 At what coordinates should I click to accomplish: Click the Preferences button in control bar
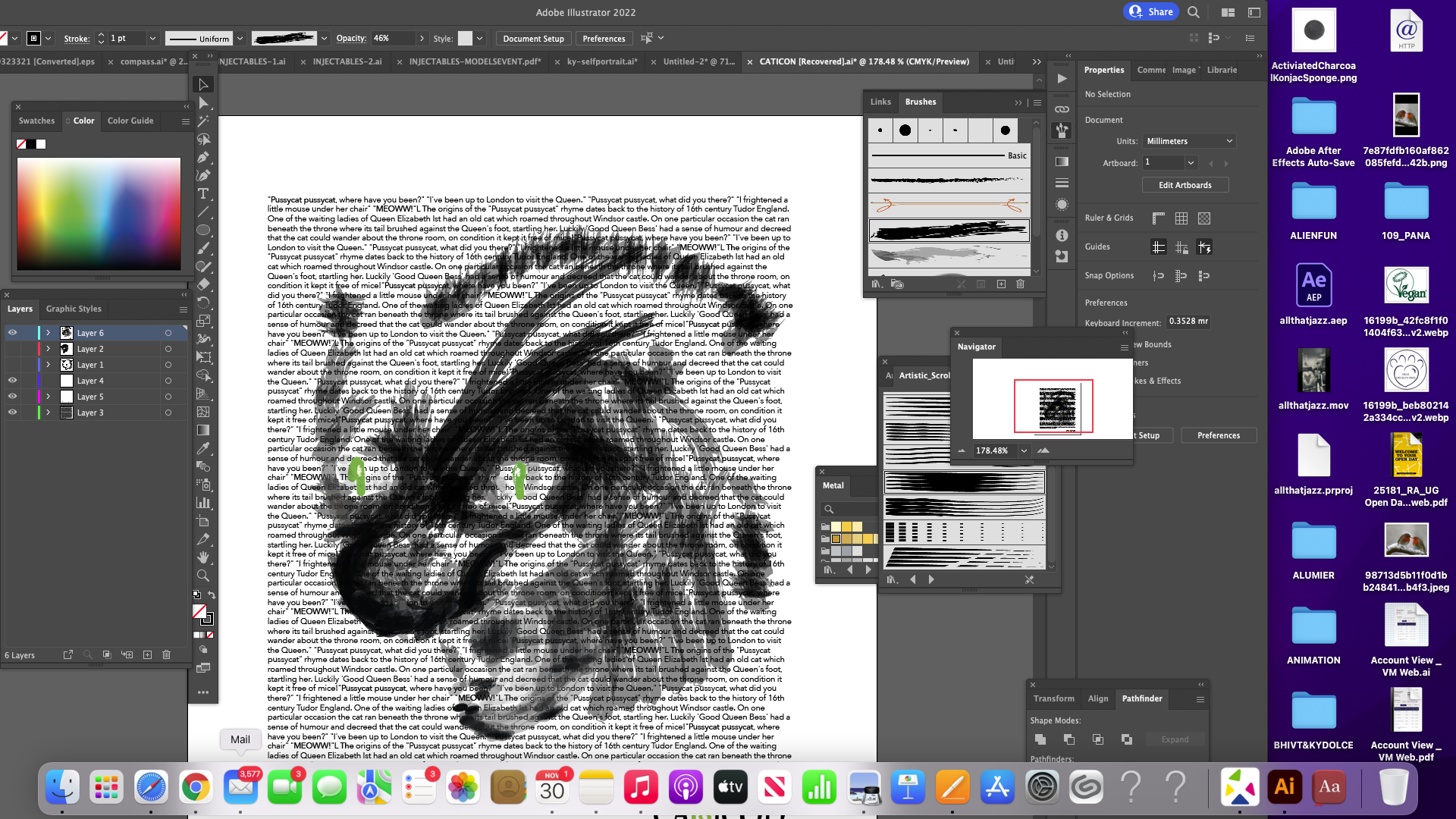click(604, 39)
